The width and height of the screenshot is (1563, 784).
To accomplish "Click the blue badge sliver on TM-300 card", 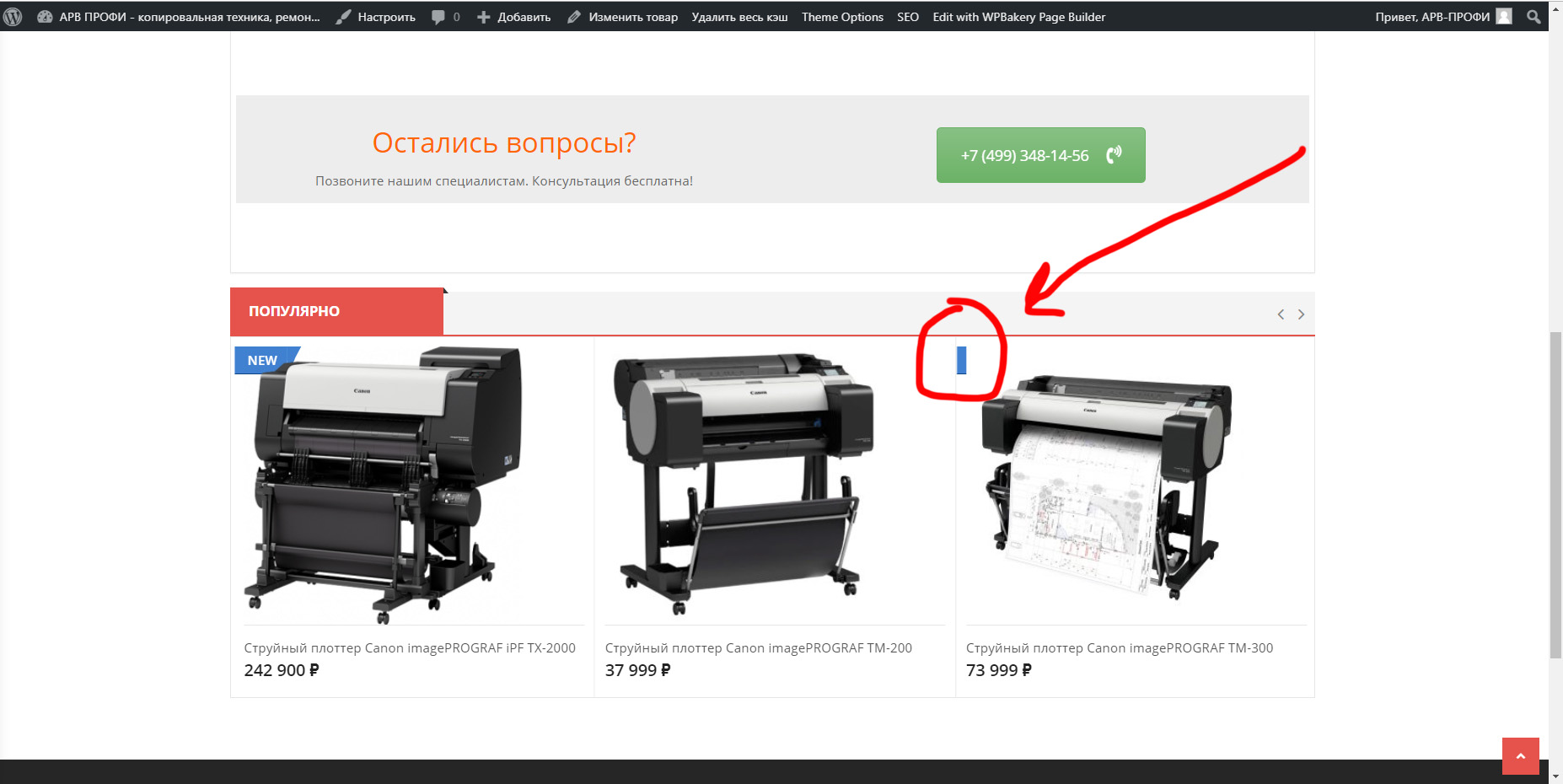I will click(961, 360).
